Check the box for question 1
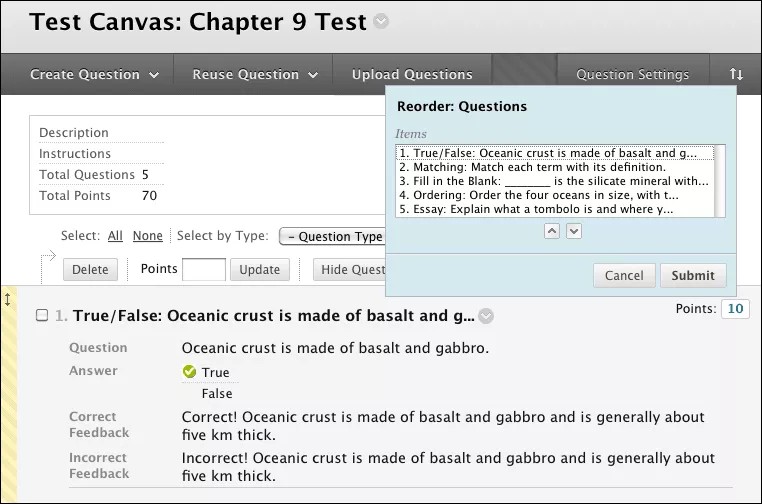 coord(42,315)
